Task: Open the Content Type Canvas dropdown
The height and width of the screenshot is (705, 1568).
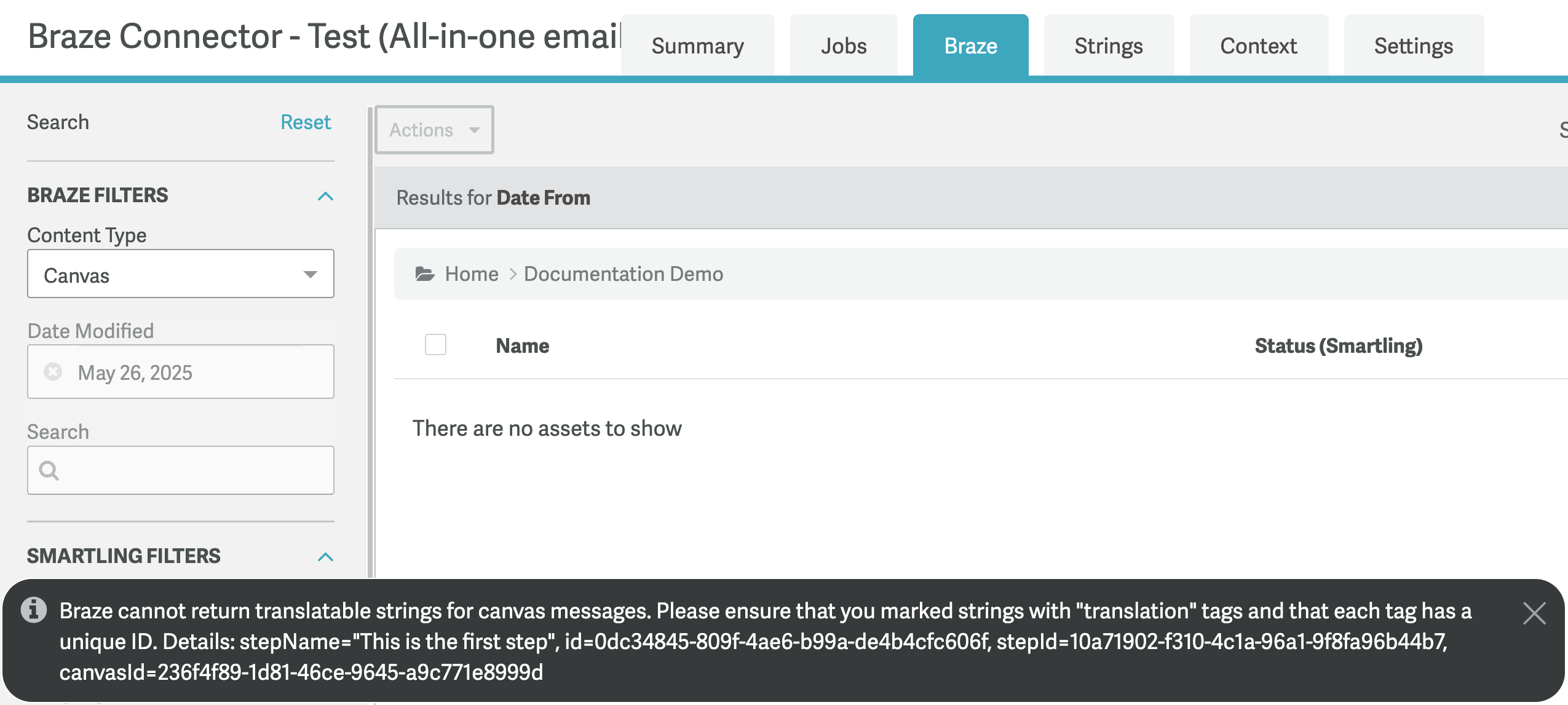Action: point(181,274)
